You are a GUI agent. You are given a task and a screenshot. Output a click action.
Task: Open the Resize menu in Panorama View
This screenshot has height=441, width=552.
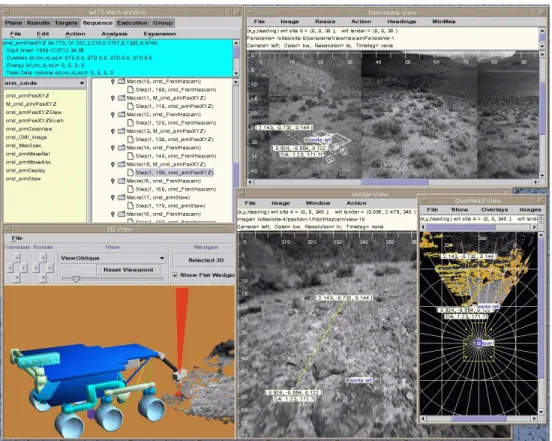(325, 21)
